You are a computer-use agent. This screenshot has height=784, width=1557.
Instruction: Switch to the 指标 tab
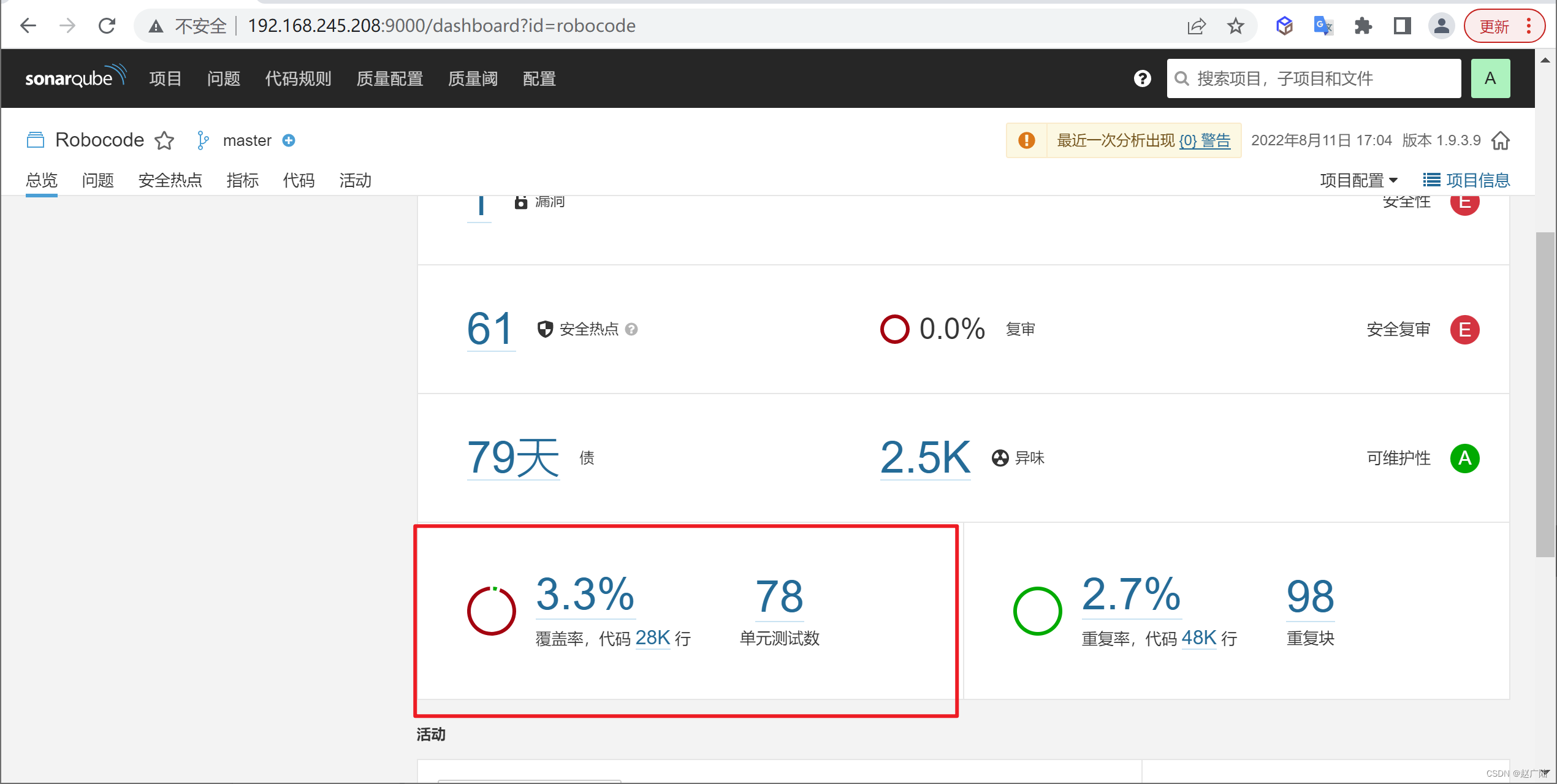point(243,180)
